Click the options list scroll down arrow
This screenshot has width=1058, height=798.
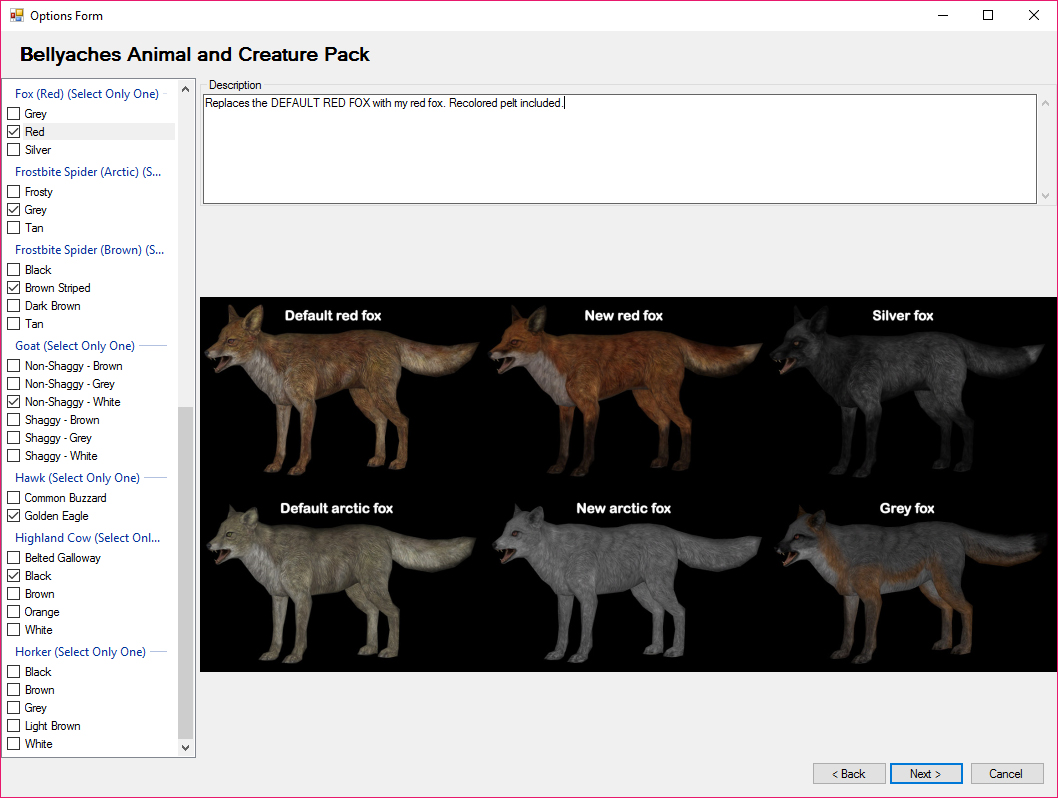click(x=186, y=748)
